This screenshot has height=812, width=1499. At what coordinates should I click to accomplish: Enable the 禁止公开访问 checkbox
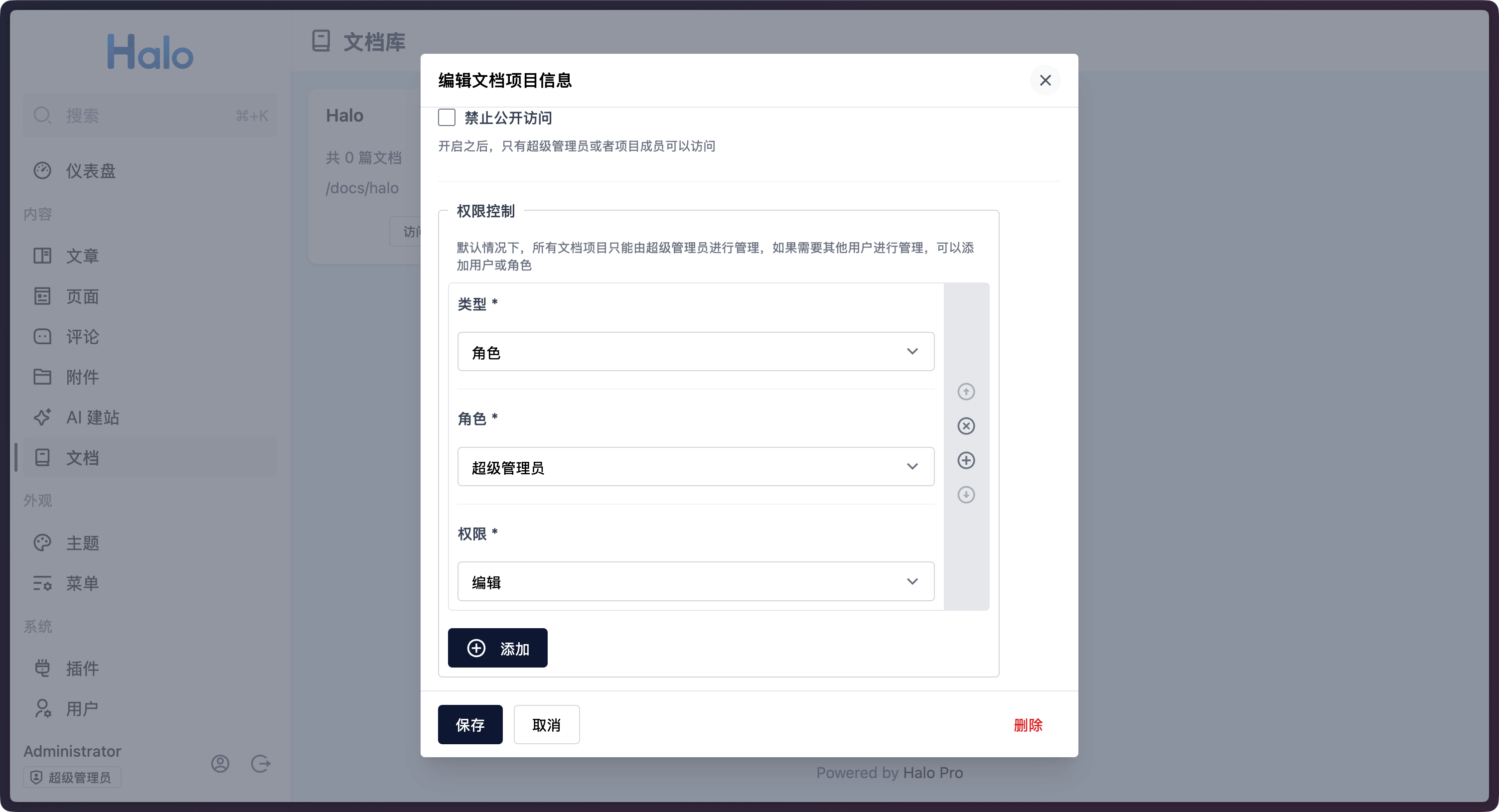pyautogui.click(x=447, y=118)
